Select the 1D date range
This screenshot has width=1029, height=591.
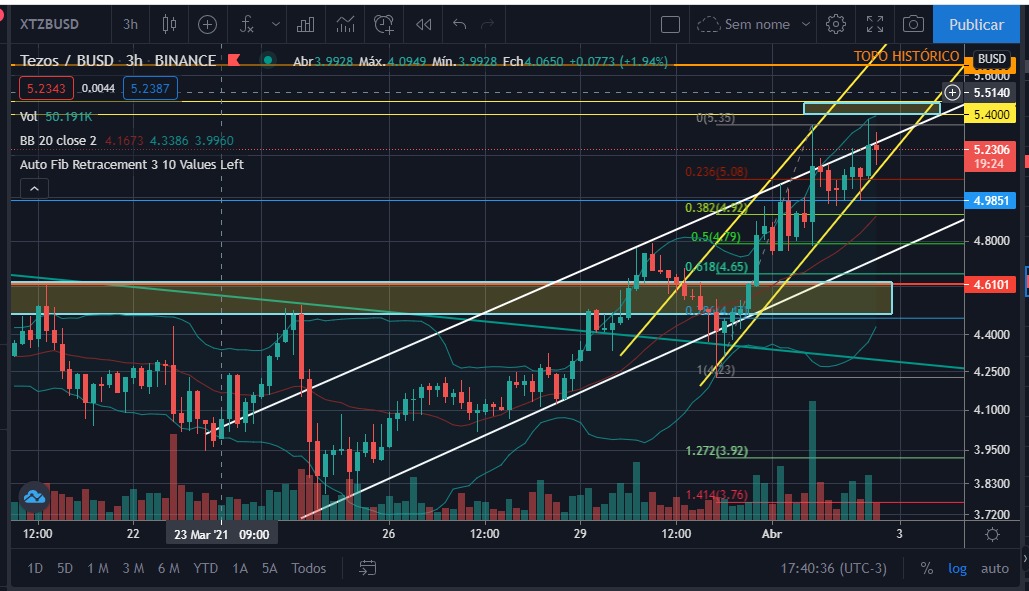click(x=35, y=568)
